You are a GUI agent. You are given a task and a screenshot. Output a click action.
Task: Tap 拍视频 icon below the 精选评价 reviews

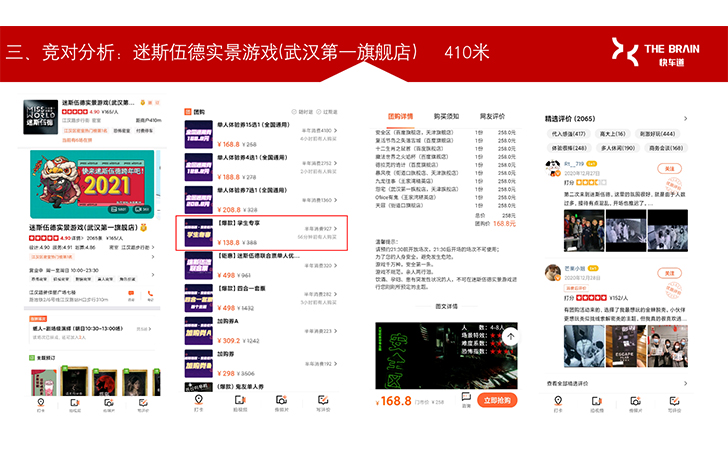(x=597, y=403)
